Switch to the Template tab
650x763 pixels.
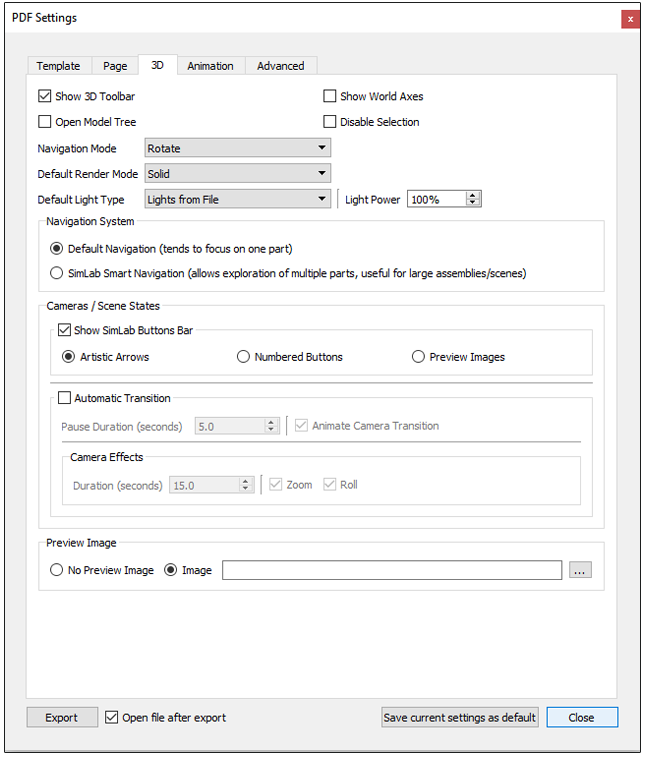[58, 66]
